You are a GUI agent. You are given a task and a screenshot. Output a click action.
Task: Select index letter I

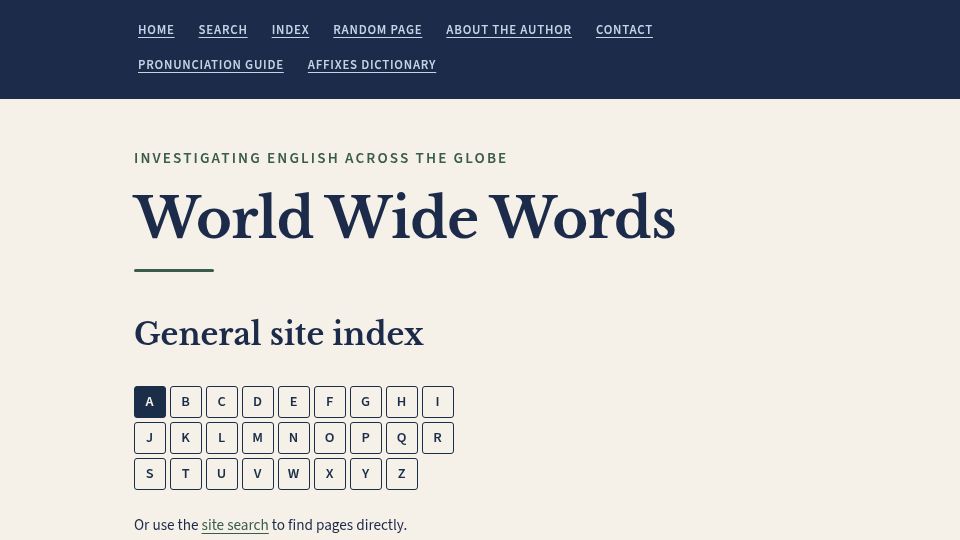pos(438,402)
